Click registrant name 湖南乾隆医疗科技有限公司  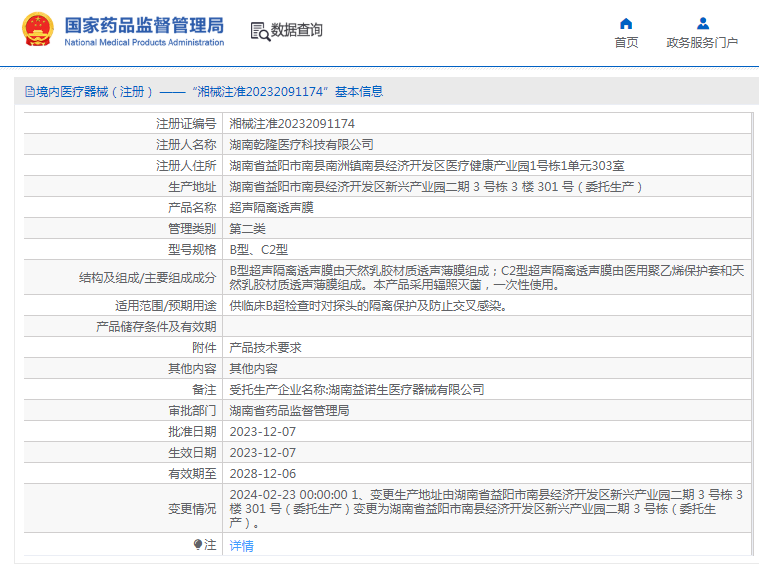[x=301, y=145]
